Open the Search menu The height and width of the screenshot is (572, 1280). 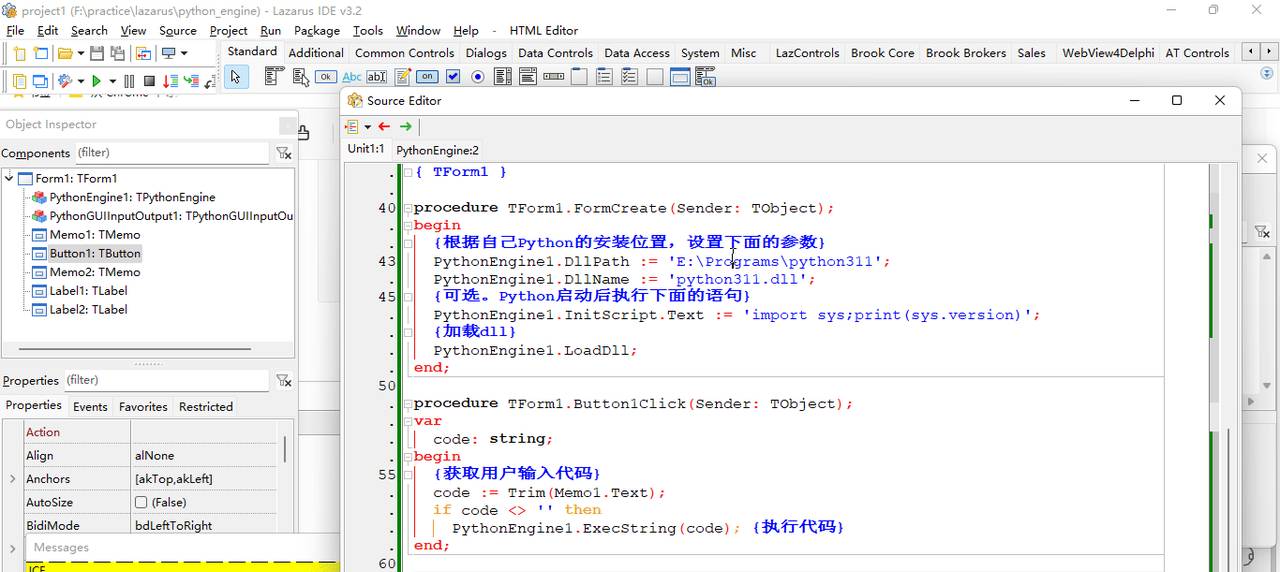(89, 30)
